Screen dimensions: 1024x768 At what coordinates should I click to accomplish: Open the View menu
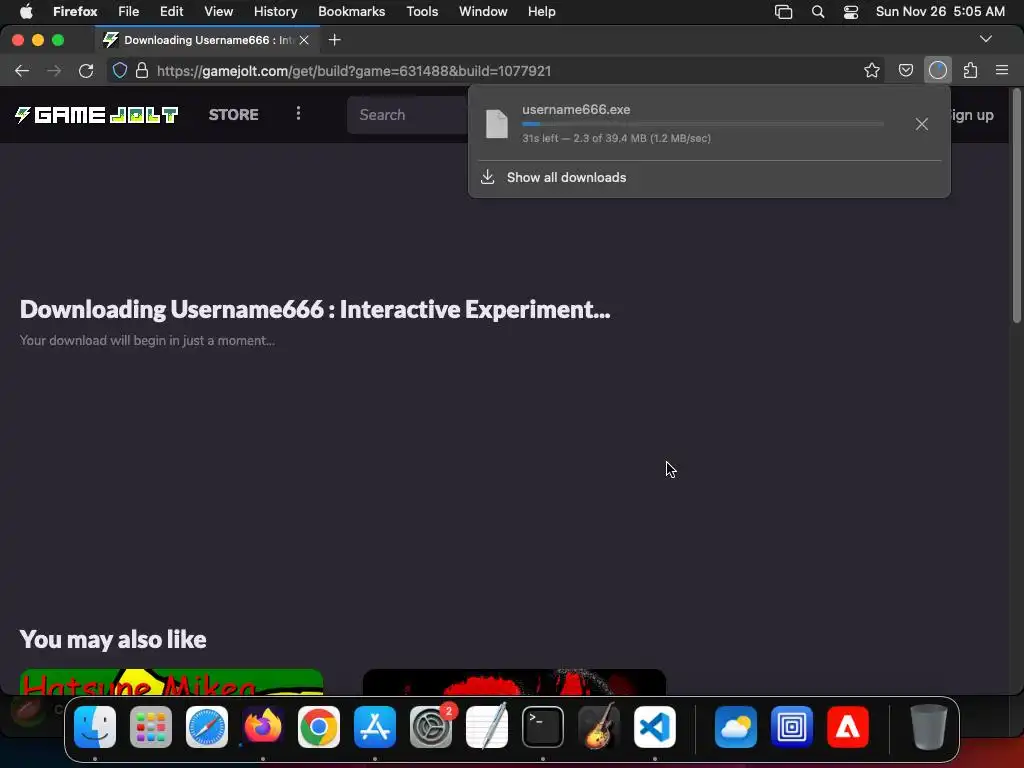[218, 11]
